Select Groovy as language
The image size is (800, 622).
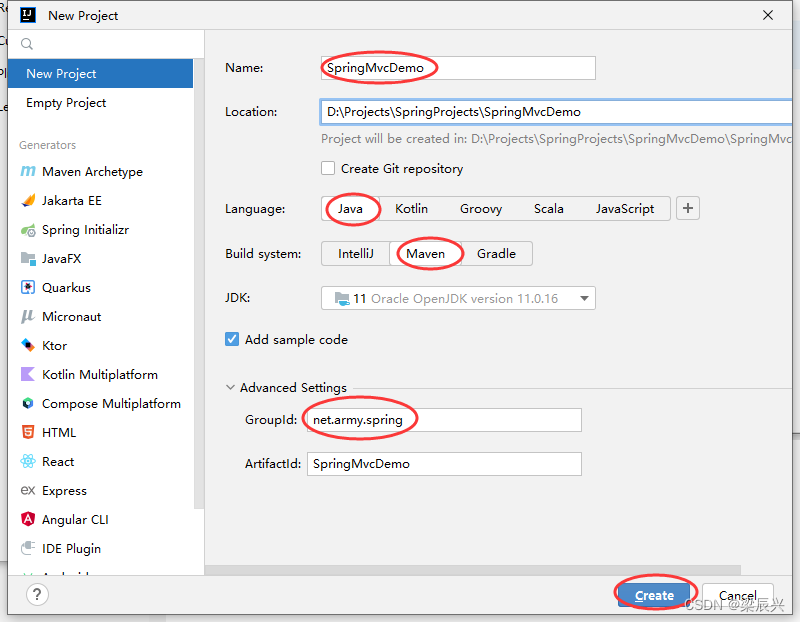pyautogui.click(x=481, y=209)
